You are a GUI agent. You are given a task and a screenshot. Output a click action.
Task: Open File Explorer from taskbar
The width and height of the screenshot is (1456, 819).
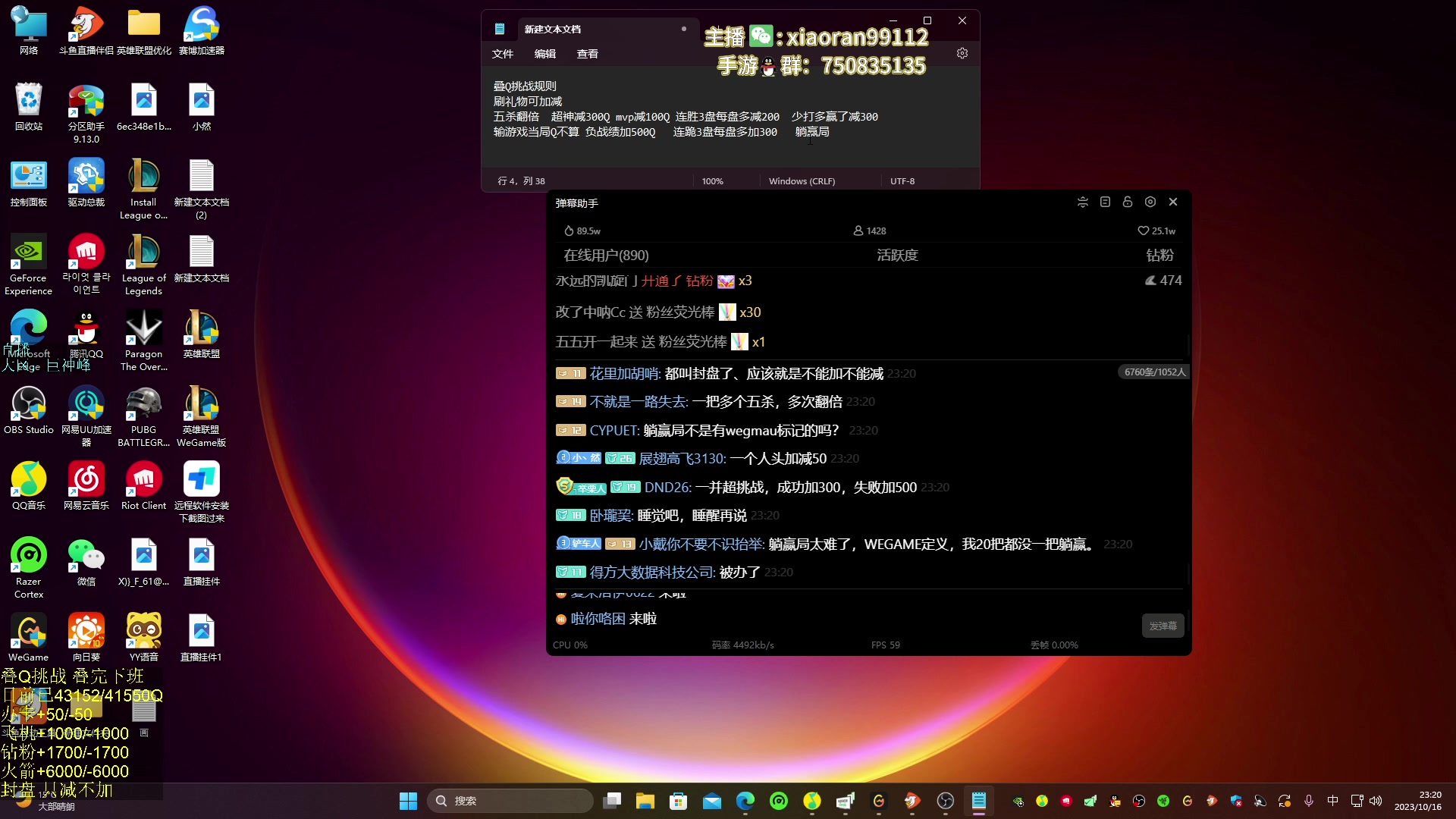pos(645,801)
